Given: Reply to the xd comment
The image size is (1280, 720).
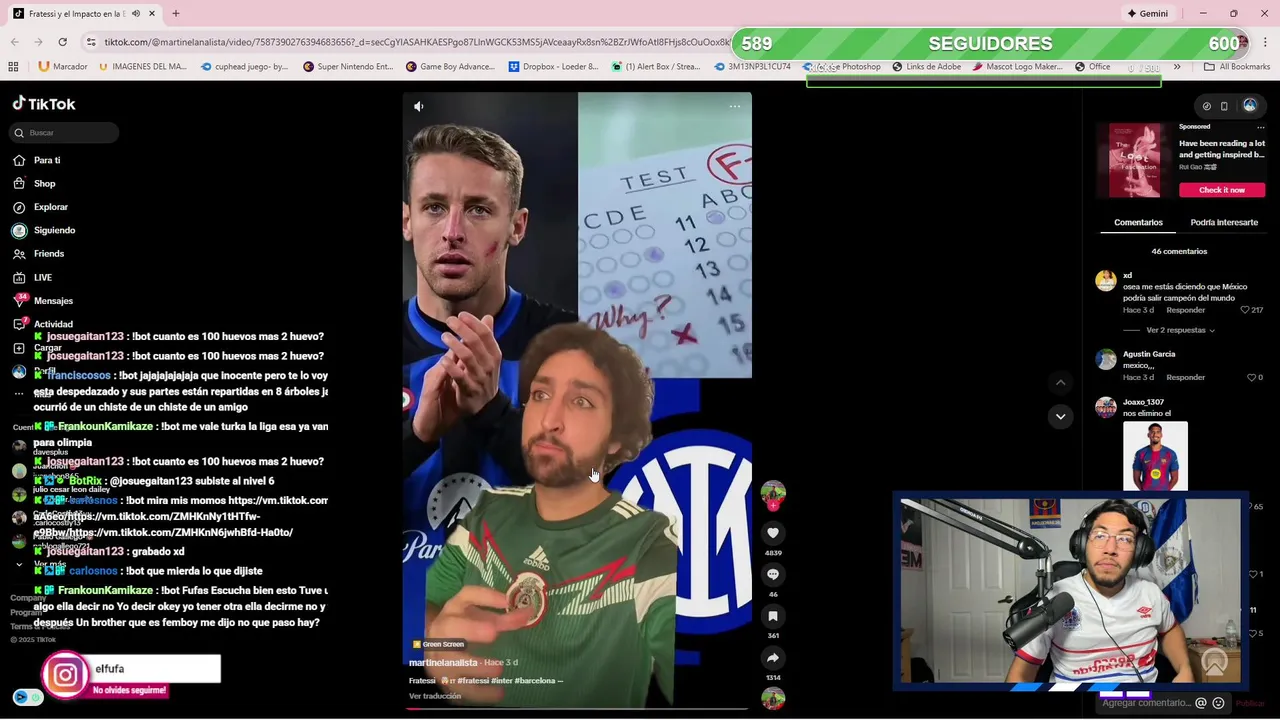Looking at the screenshot, I should coord(1185,310).
